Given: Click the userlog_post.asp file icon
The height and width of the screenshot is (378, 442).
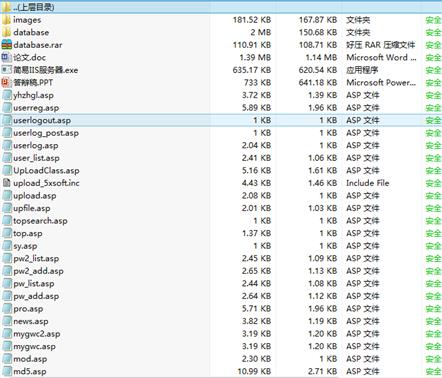Looking at the screenshot, I should point(7,133).
